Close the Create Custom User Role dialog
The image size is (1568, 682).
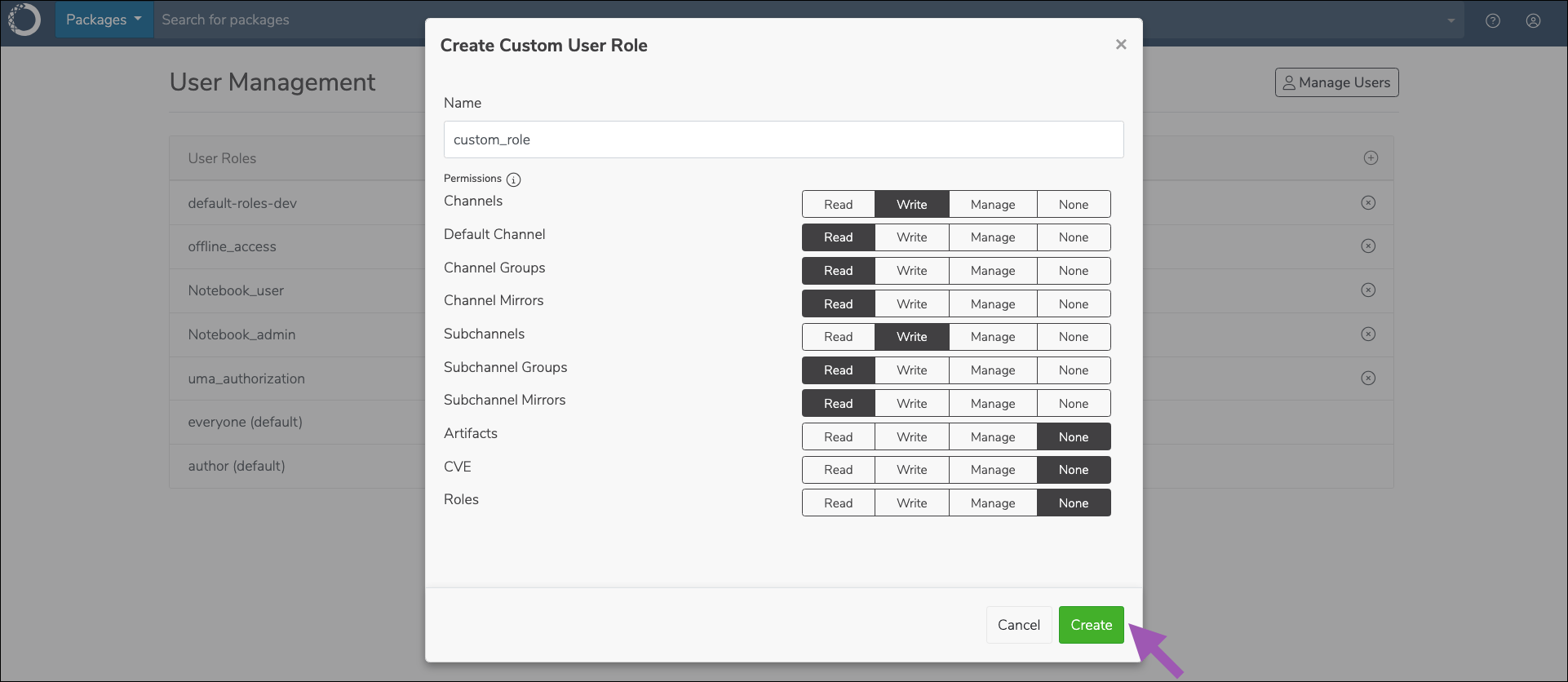pos(1121,44)
